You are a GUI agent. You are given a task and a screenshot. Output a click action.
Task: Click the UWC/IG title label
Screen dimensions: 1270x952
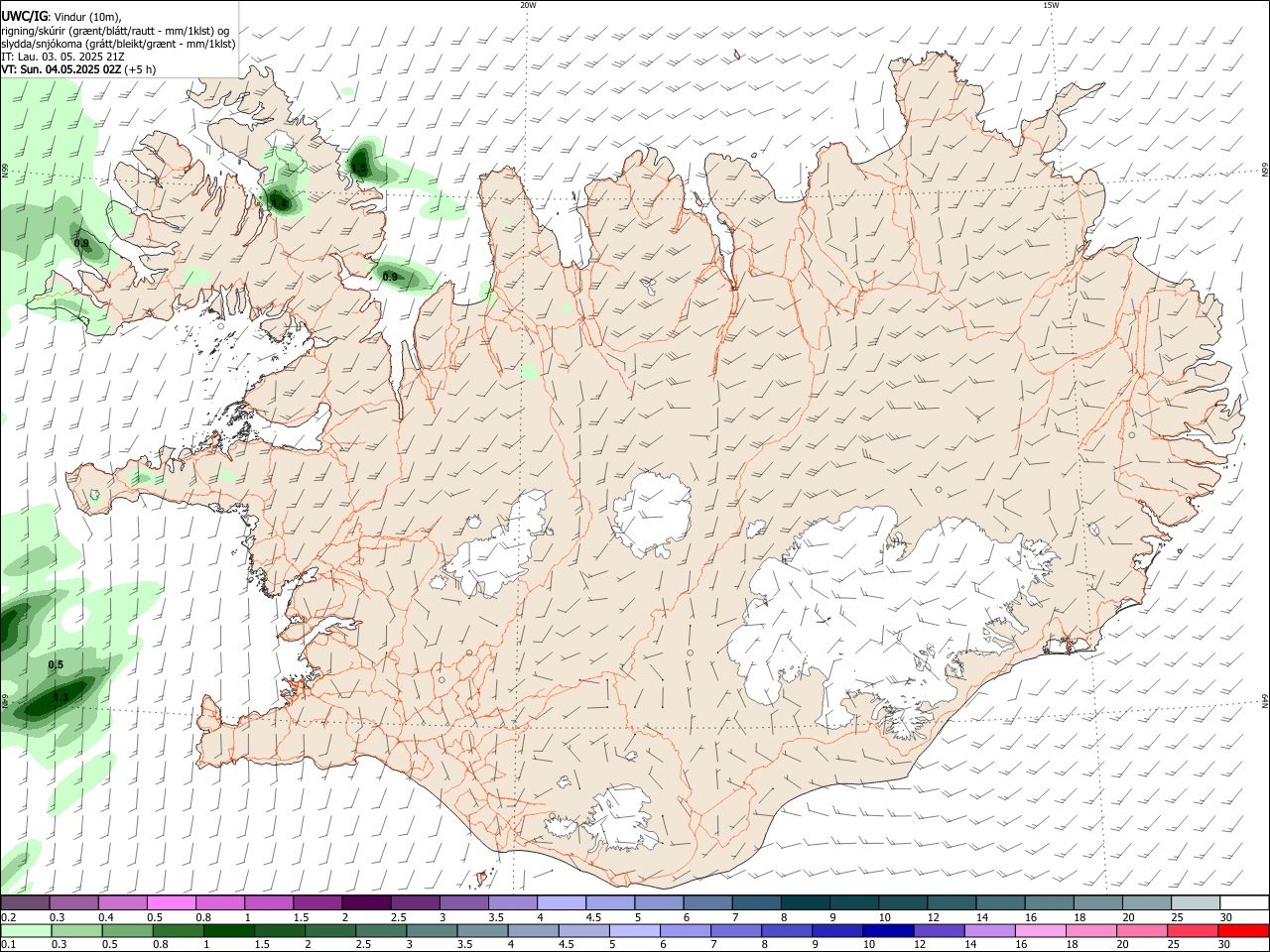[24, 16]
